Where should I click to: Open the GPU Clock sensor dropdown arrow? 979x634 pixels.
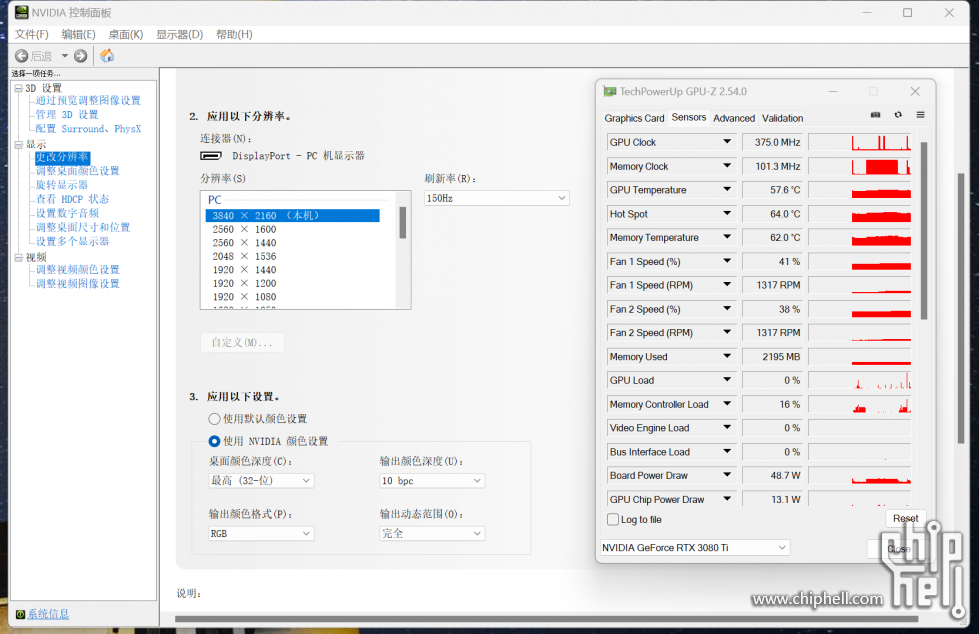click(x=727, y=142)
